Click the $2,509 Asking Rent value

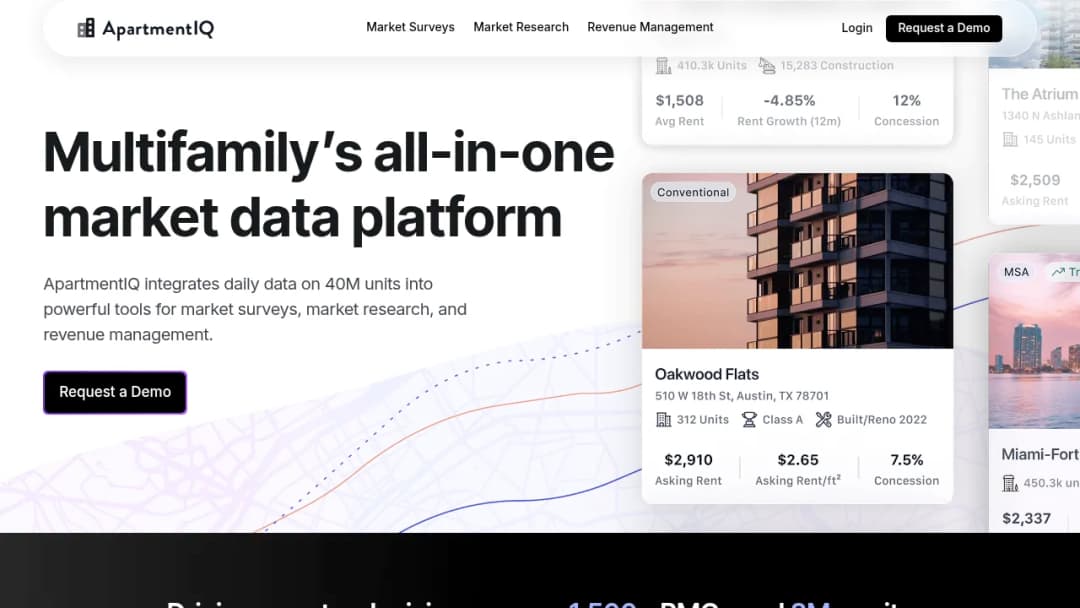tap(1035, 180)
